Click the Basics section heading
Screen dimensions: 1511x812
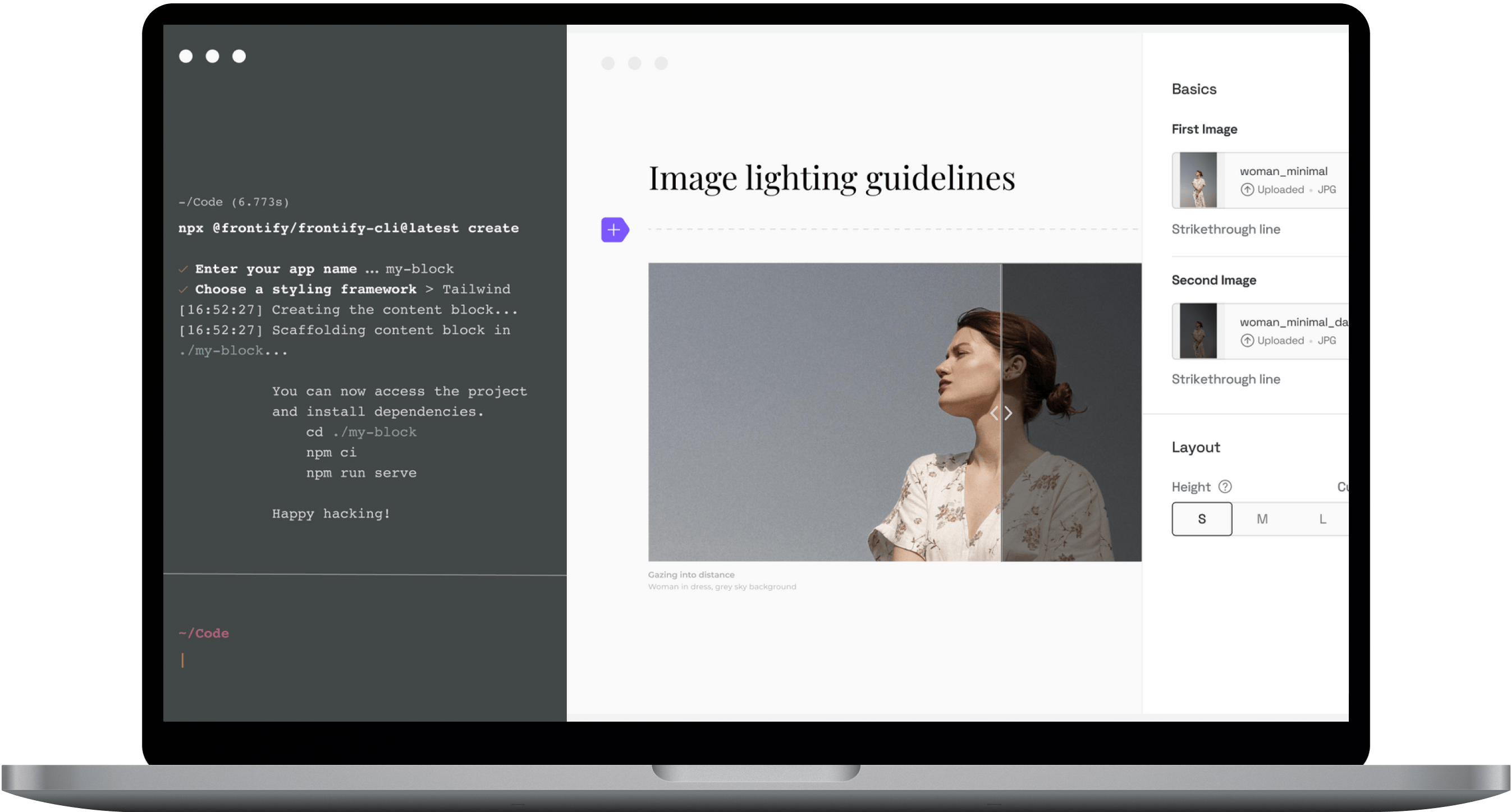point(1194,89)
